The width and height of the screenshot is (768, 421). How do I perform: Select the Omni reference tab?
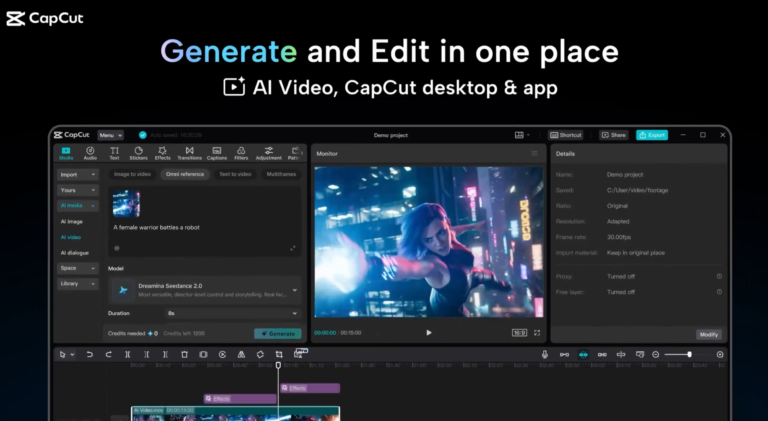tap(185, 174)
